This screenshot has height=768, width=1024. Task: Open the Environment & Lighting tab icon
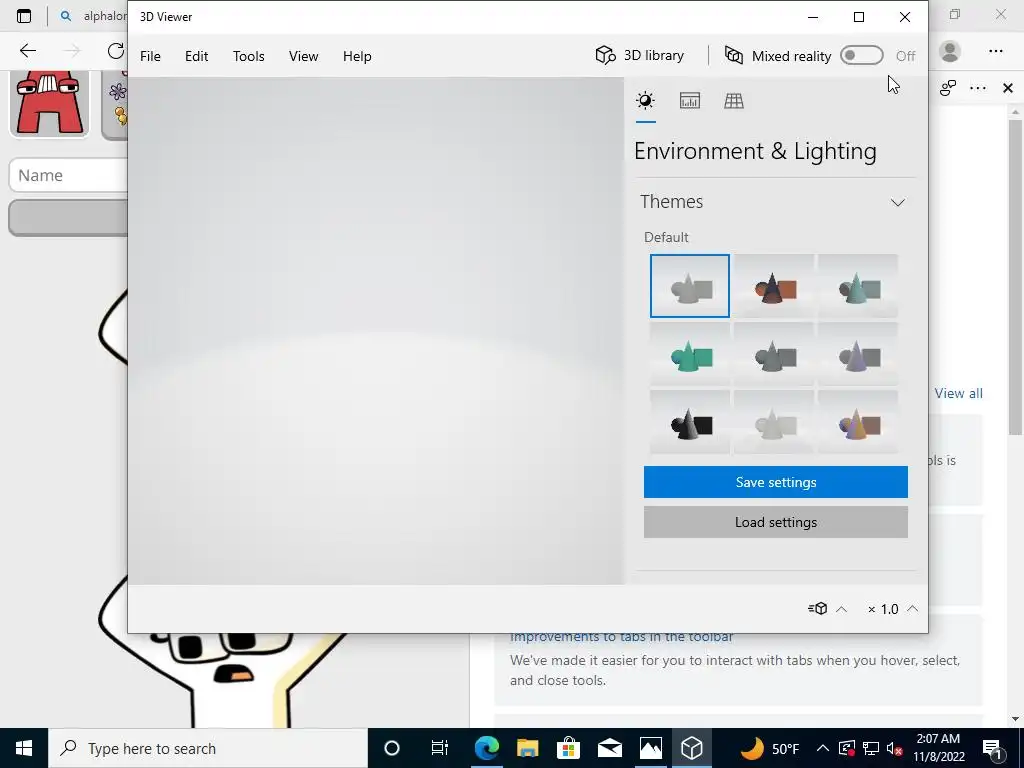645,101
